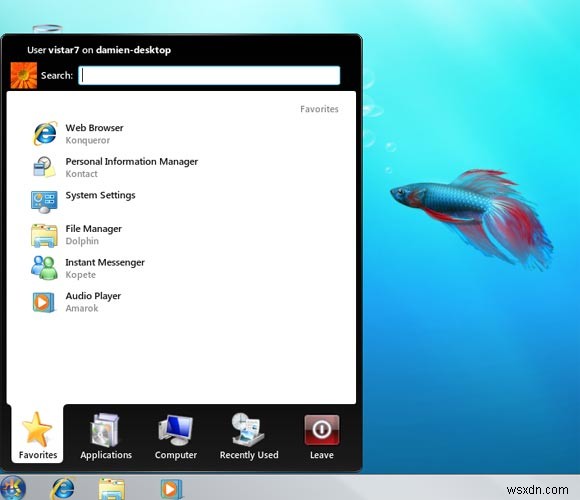Launch Dolphin File Manager icon in menu
Viewport: 580px width, 500px height.
44,235
